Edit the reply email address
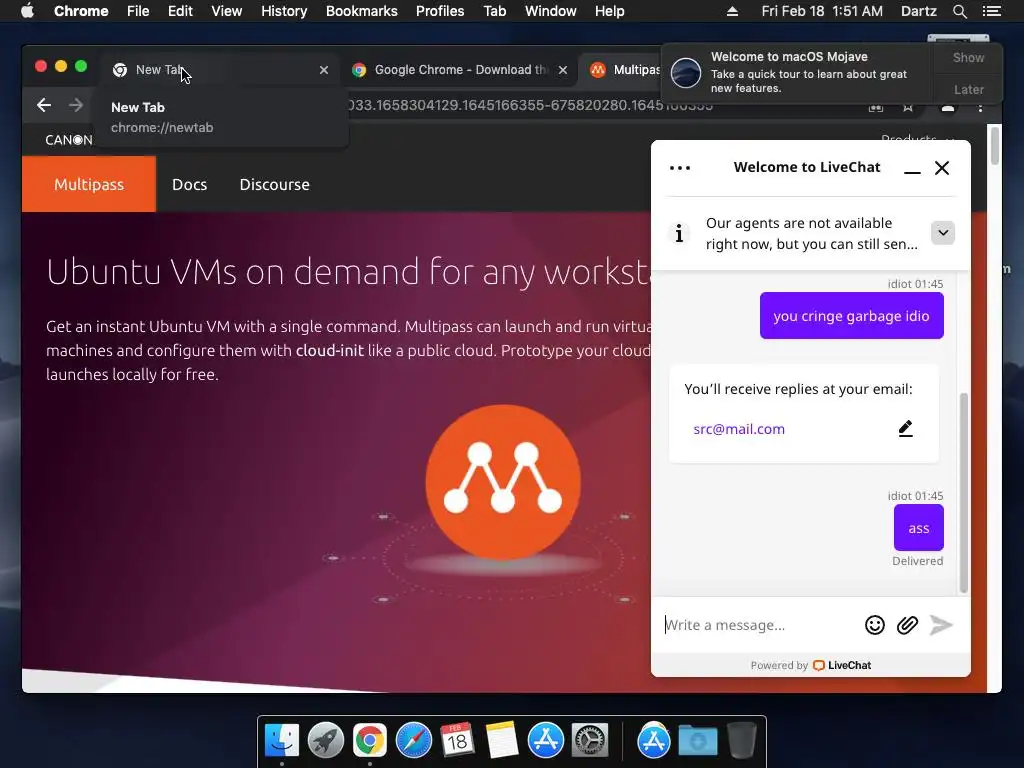 [x=905, y=428]
